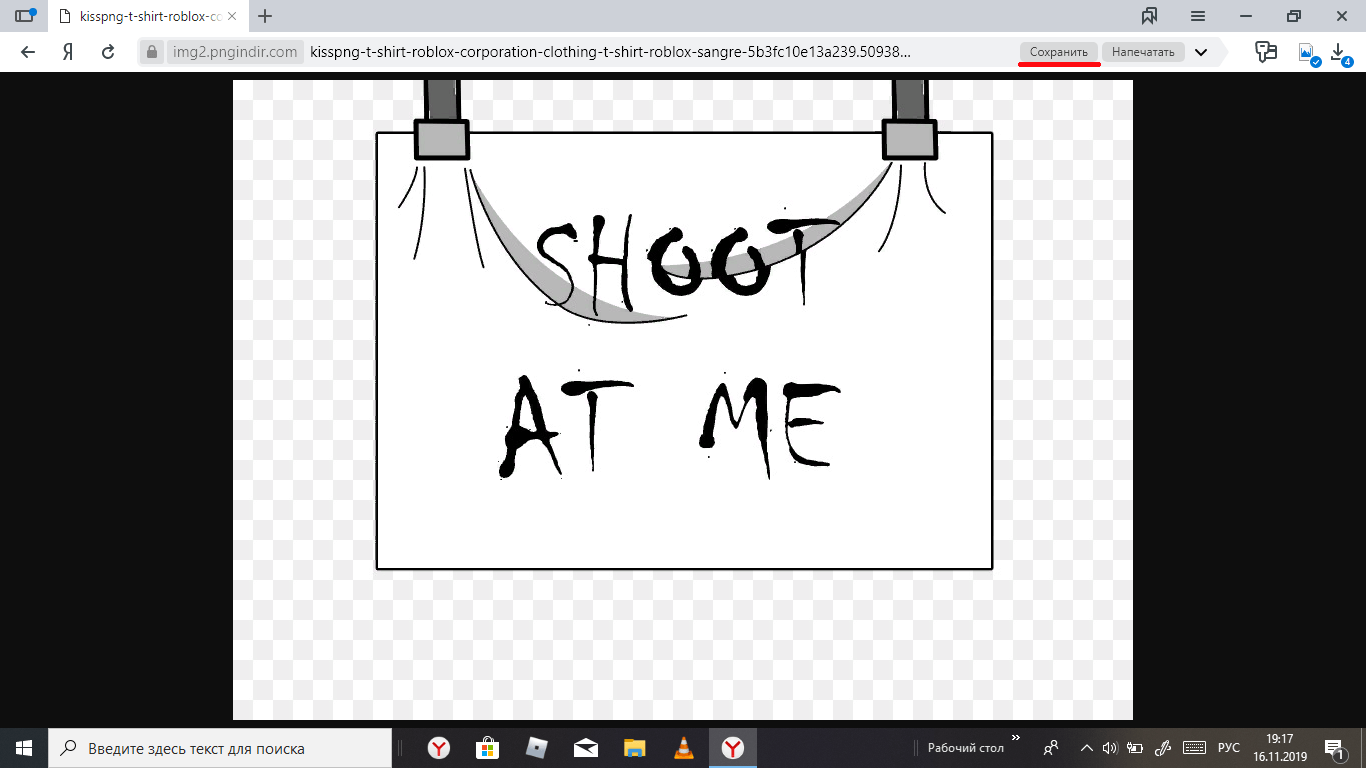Viewport: 1366px width, 768px height.
Task: Launch VLC media player from taskbar
Action: click(x=684, y=748)
